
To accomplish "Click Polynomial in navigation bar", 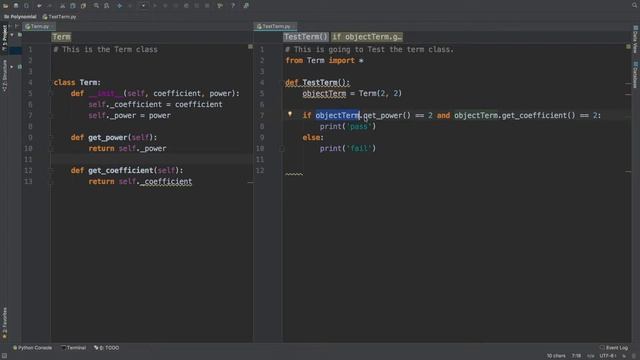I will (x=20, y=17).
